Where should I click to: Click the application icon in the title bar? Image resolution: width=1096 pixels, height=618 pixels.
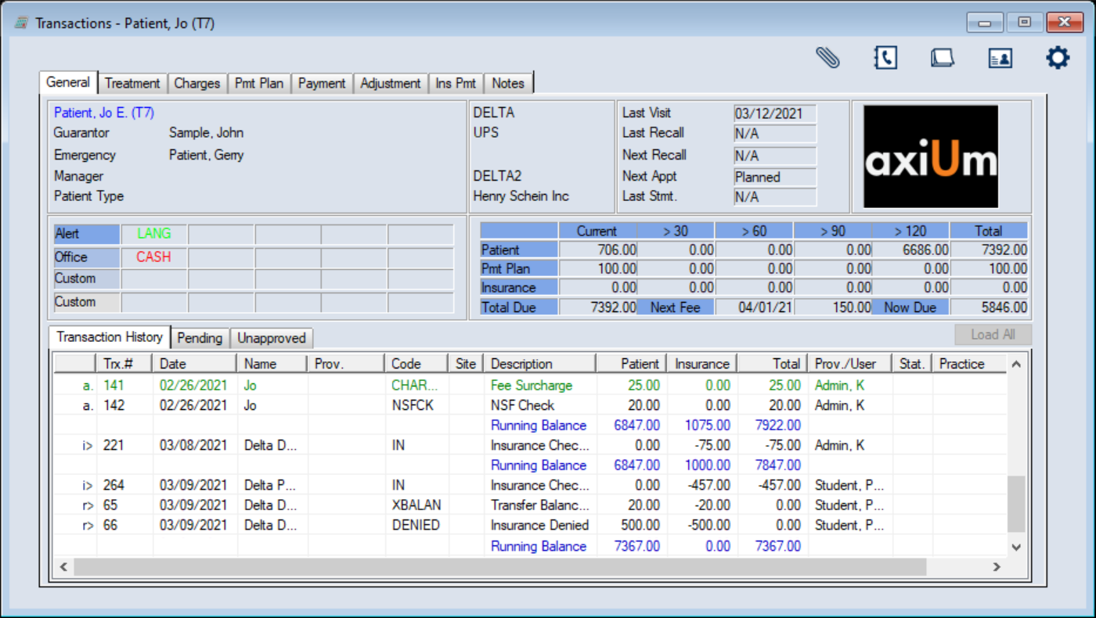pyautogui.click(x=20, y=22)
